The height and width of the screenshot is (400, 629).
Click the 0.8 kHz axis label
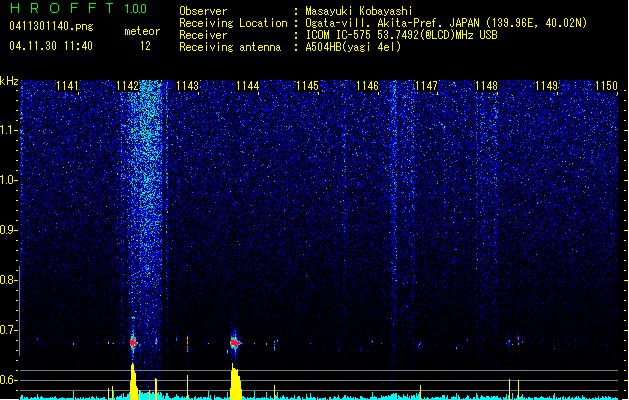click(x=8, y=280)
